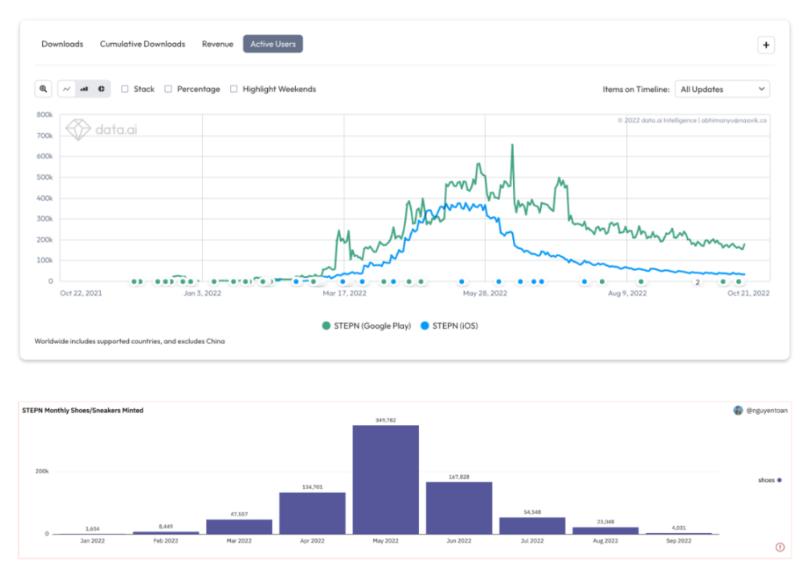Click the @nguyentoan avatar image
Image resolution: width=812 pixels, height=569 pixels.
point(738,411)
